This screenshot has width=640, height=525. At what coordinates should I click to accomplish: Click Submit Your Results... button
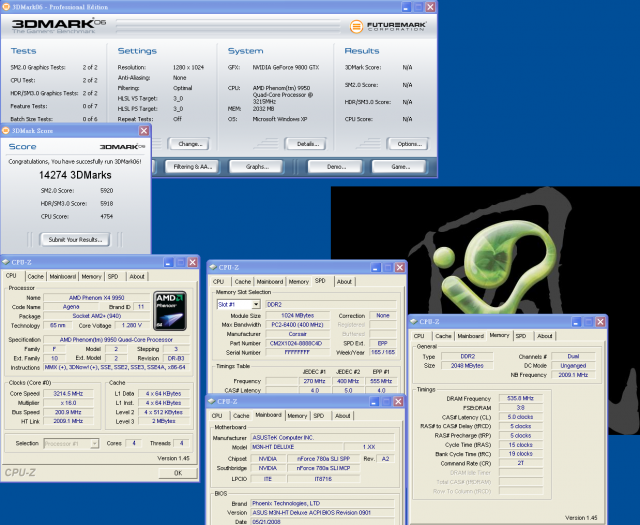tap(75, 240)
